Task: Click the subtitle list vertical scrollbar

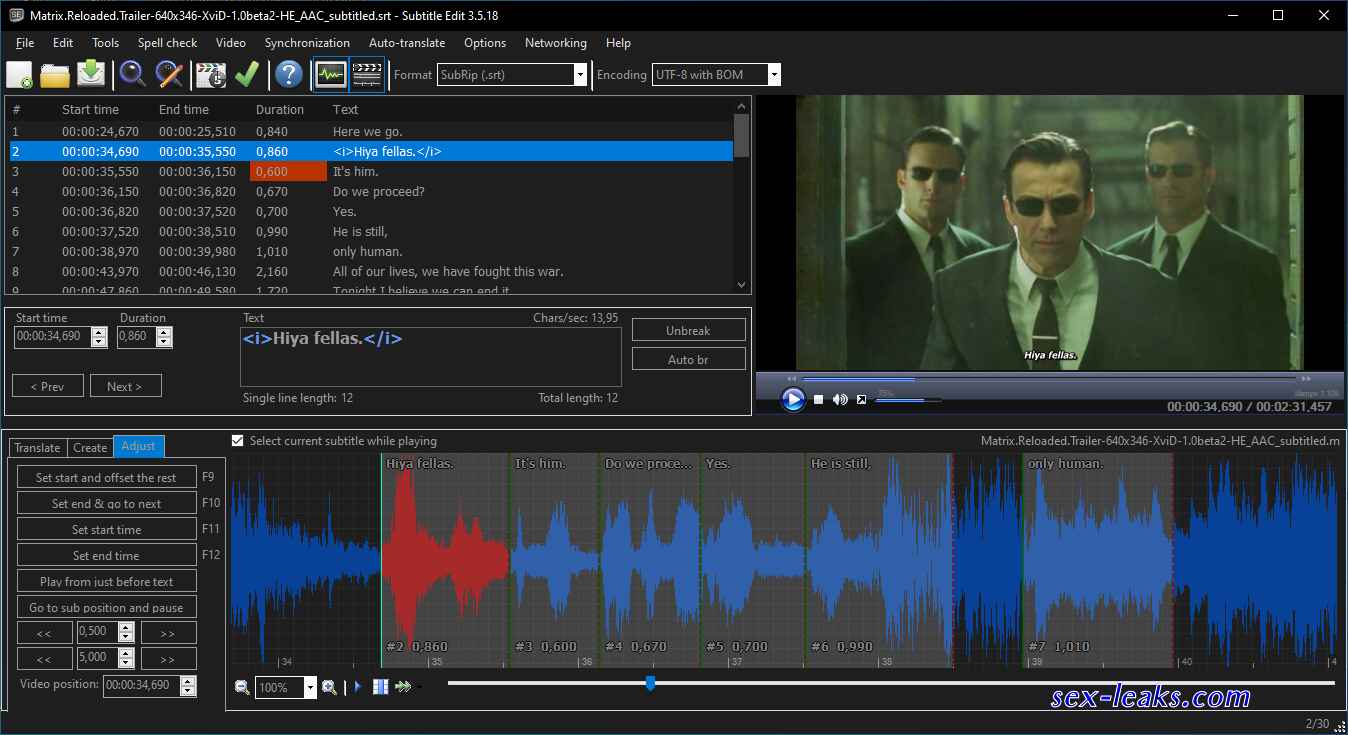Action: [x=741, y=195]
